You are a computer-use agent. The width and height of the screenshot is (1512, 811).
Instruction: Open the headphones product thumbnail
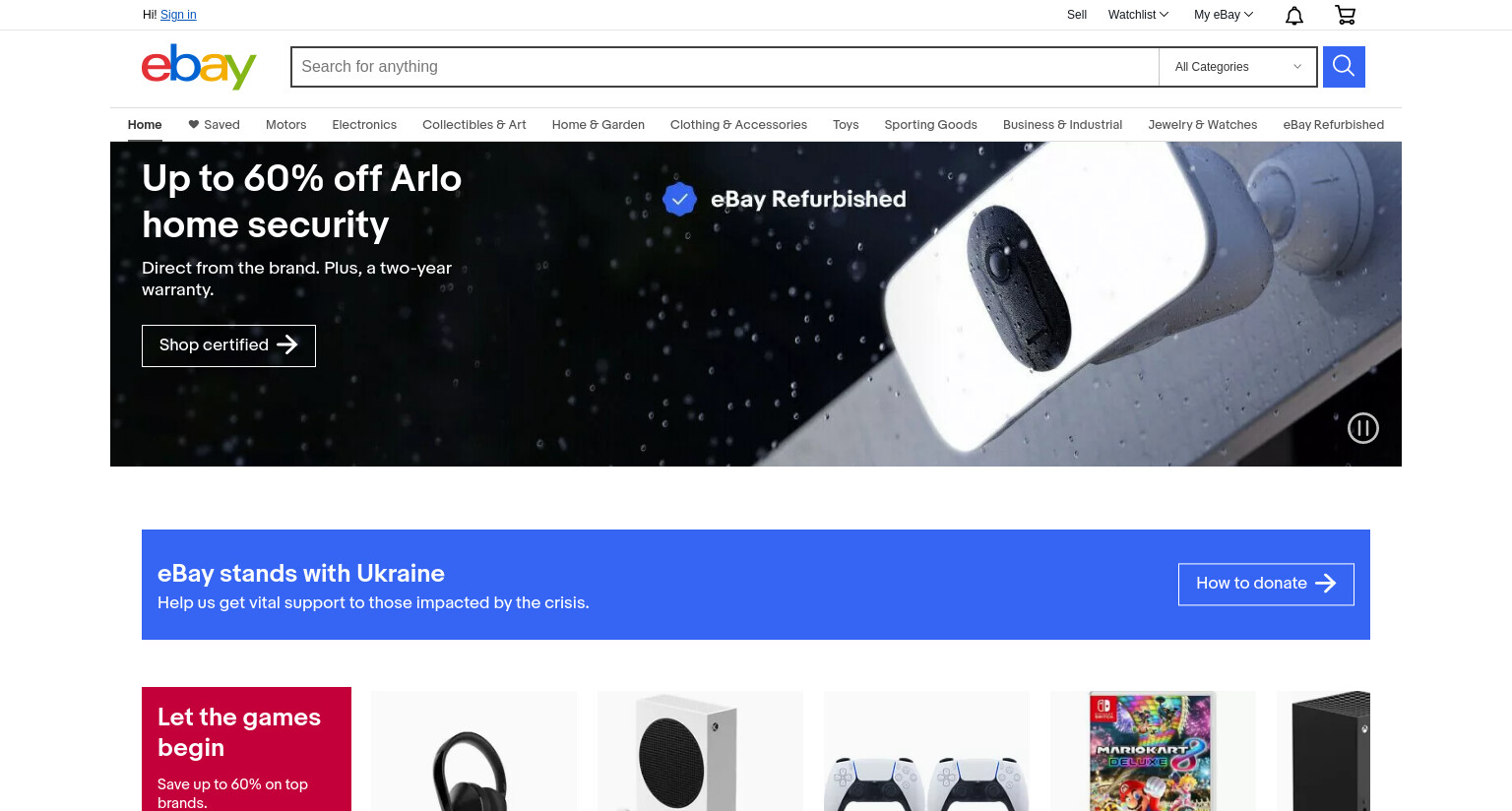pyautogui.click(x=474, y=751)
